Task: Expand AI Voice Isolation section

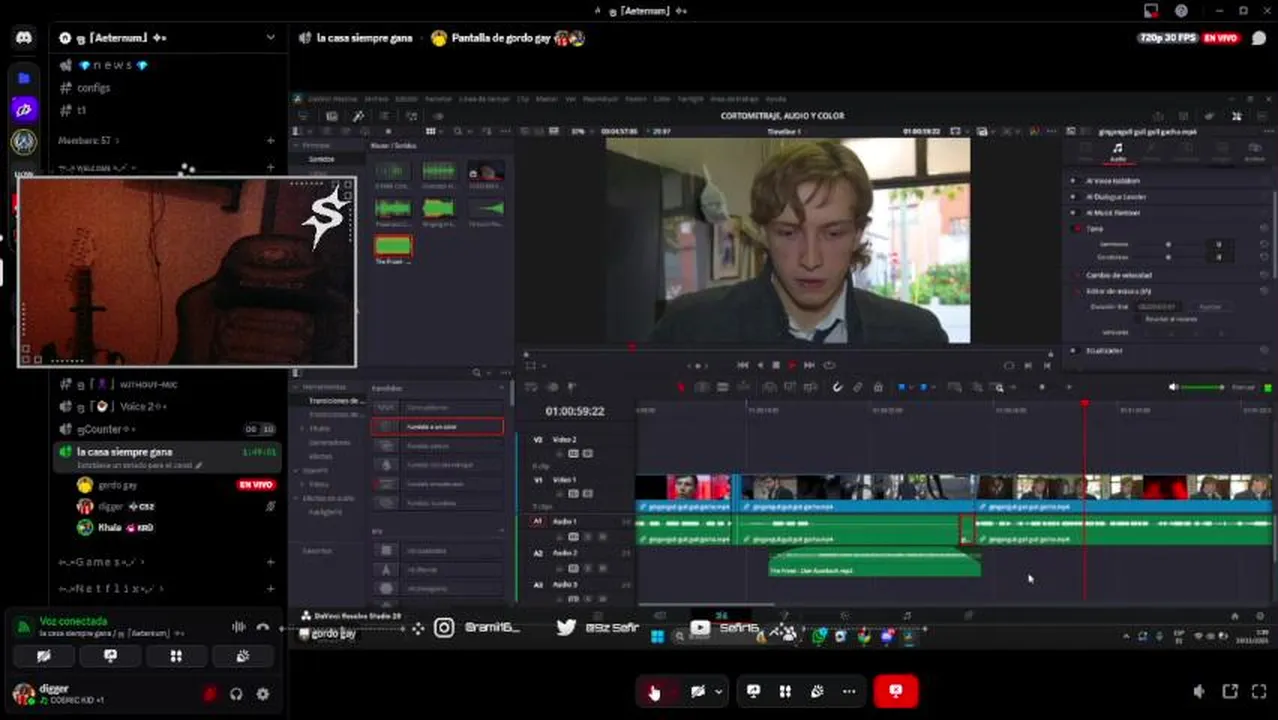Action: pyautogui.click(x=1113, y=181)
